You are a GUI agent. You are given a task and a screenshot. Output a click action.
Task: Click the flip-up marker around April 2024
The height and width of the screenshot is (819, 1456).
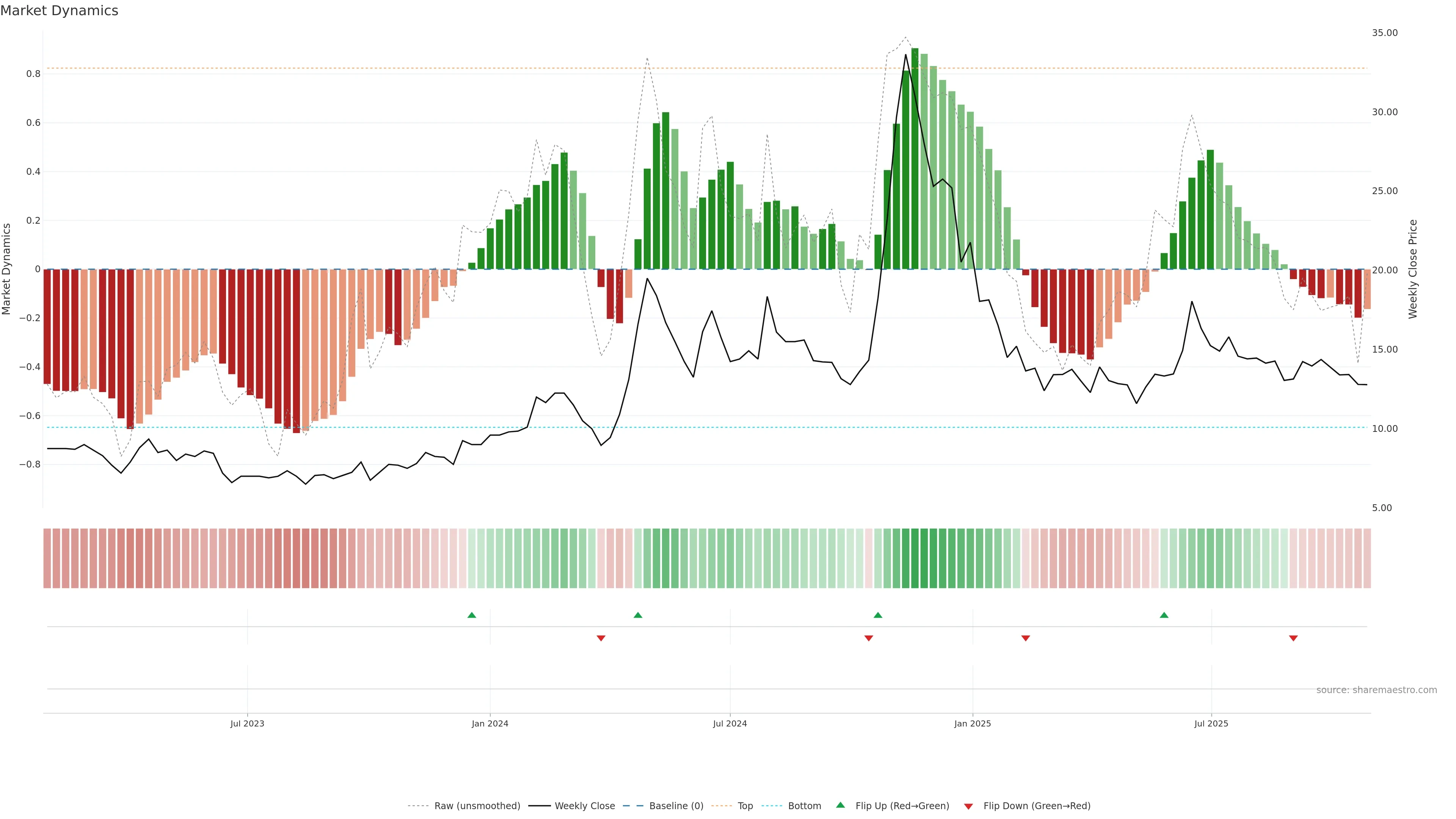pyautogui.click(x=637, y=615)
